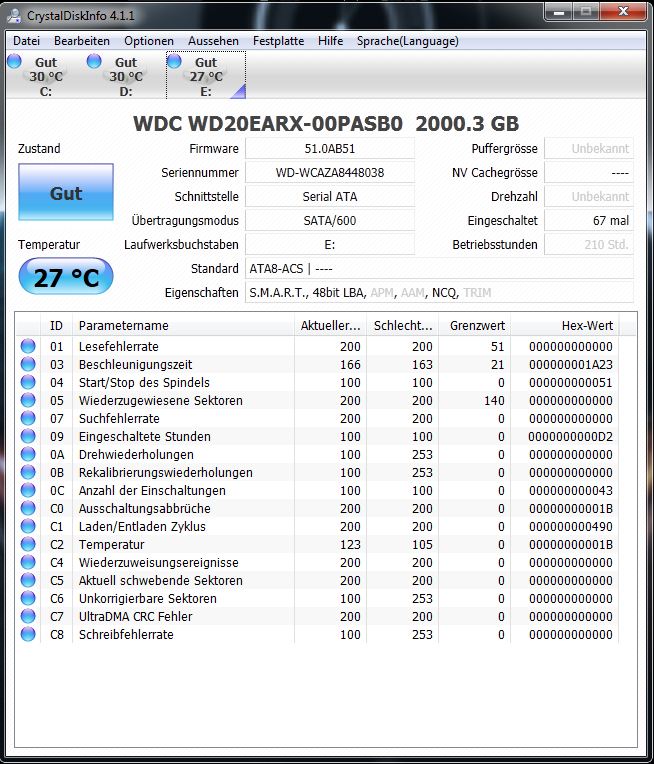Screen dimensions: 654x764
Task: Click the Parametername column header
Action: 183,325
